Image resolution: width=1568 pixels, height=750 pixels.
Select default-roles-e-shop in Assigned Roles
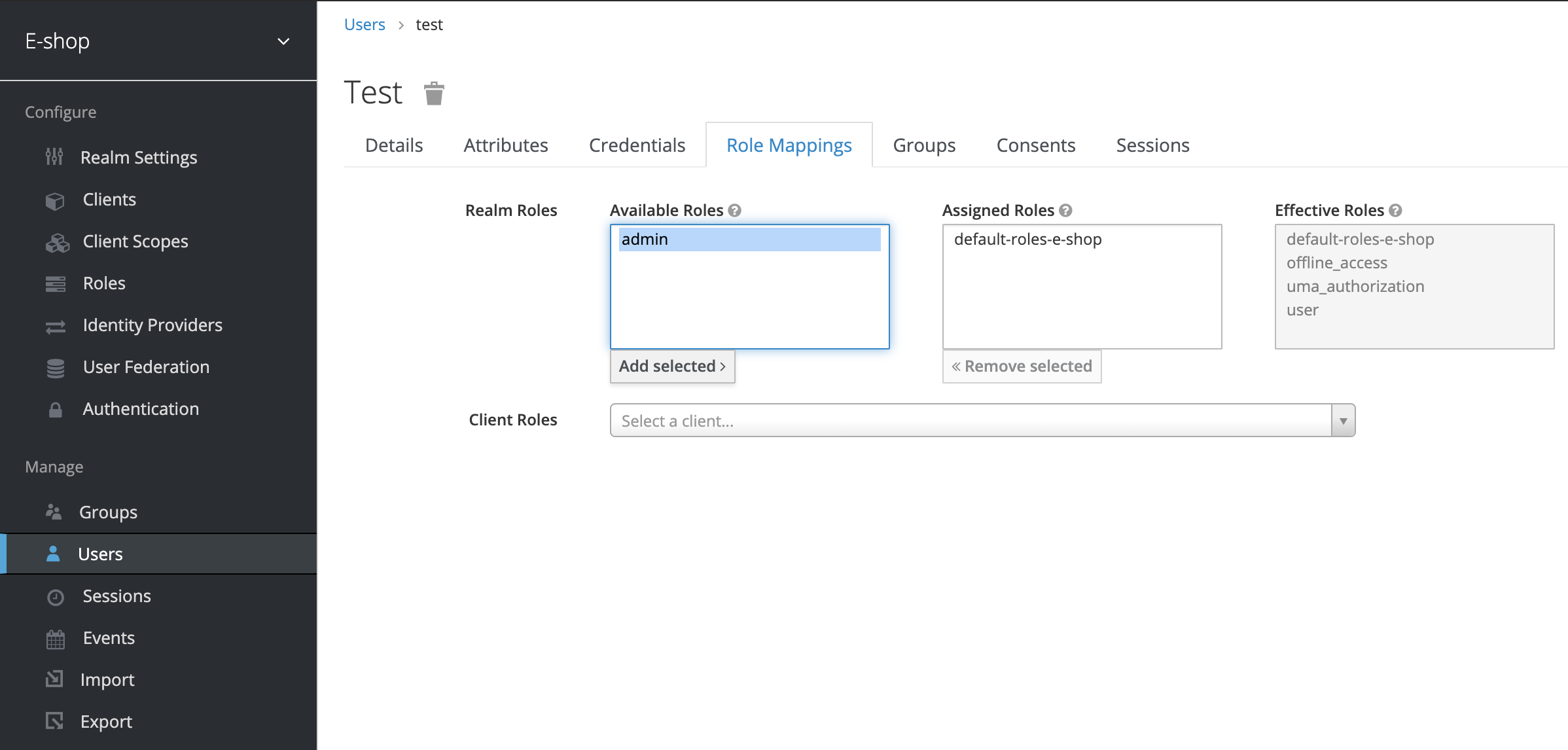coord(1027,240)
